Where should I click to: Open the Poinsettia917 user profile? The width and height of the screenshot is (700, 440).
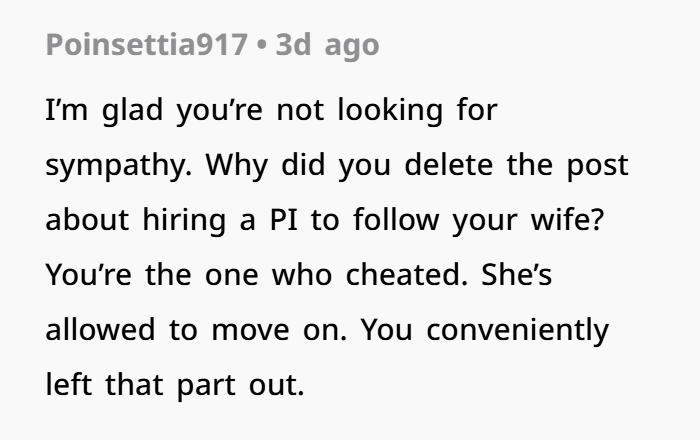click(x=146, y=47)
